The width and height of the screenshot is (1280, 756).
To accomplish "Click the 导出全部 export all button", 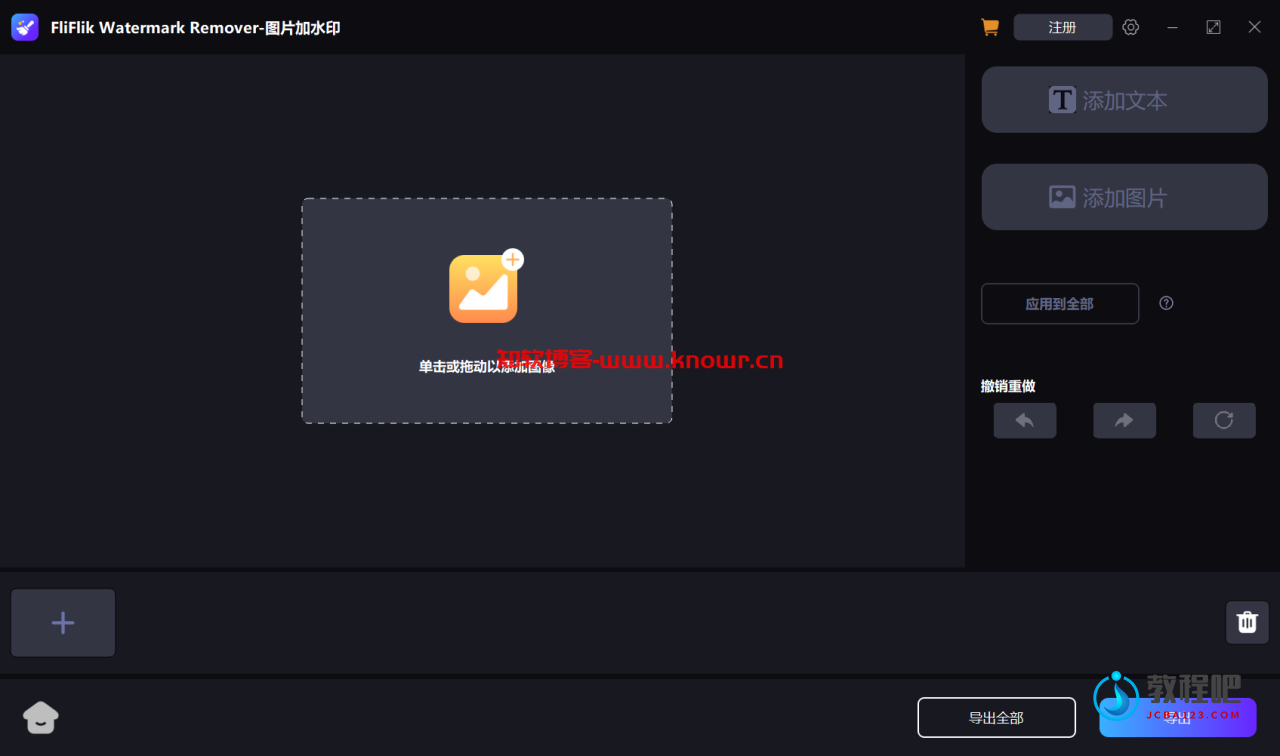I will click(x=996, y=718).
